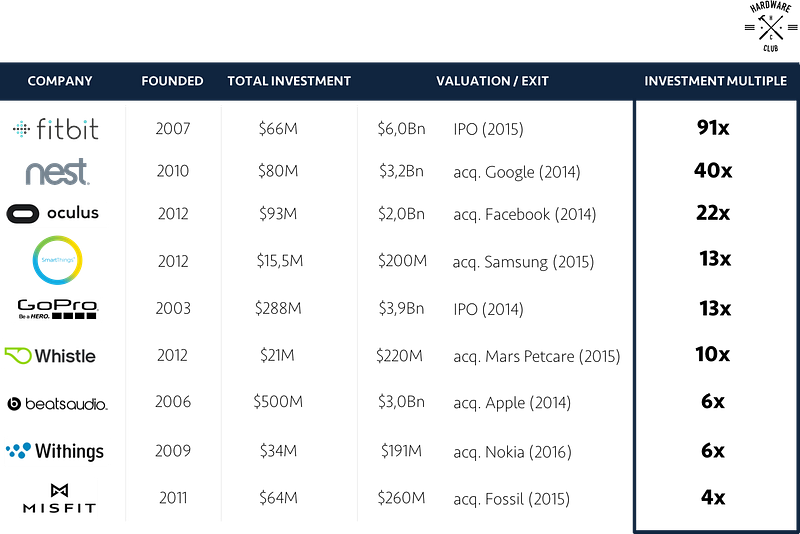Click acq. Mars Petcare (2015) text

click(537, 356)
